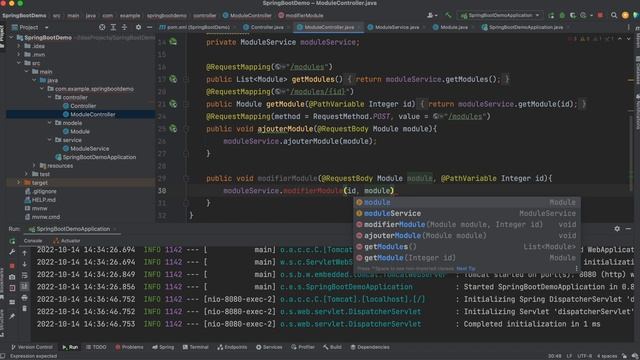The width and height of the screenshot is (640, 360).
Task: Click the Build project hammer icon
Action: click(448, 16)
